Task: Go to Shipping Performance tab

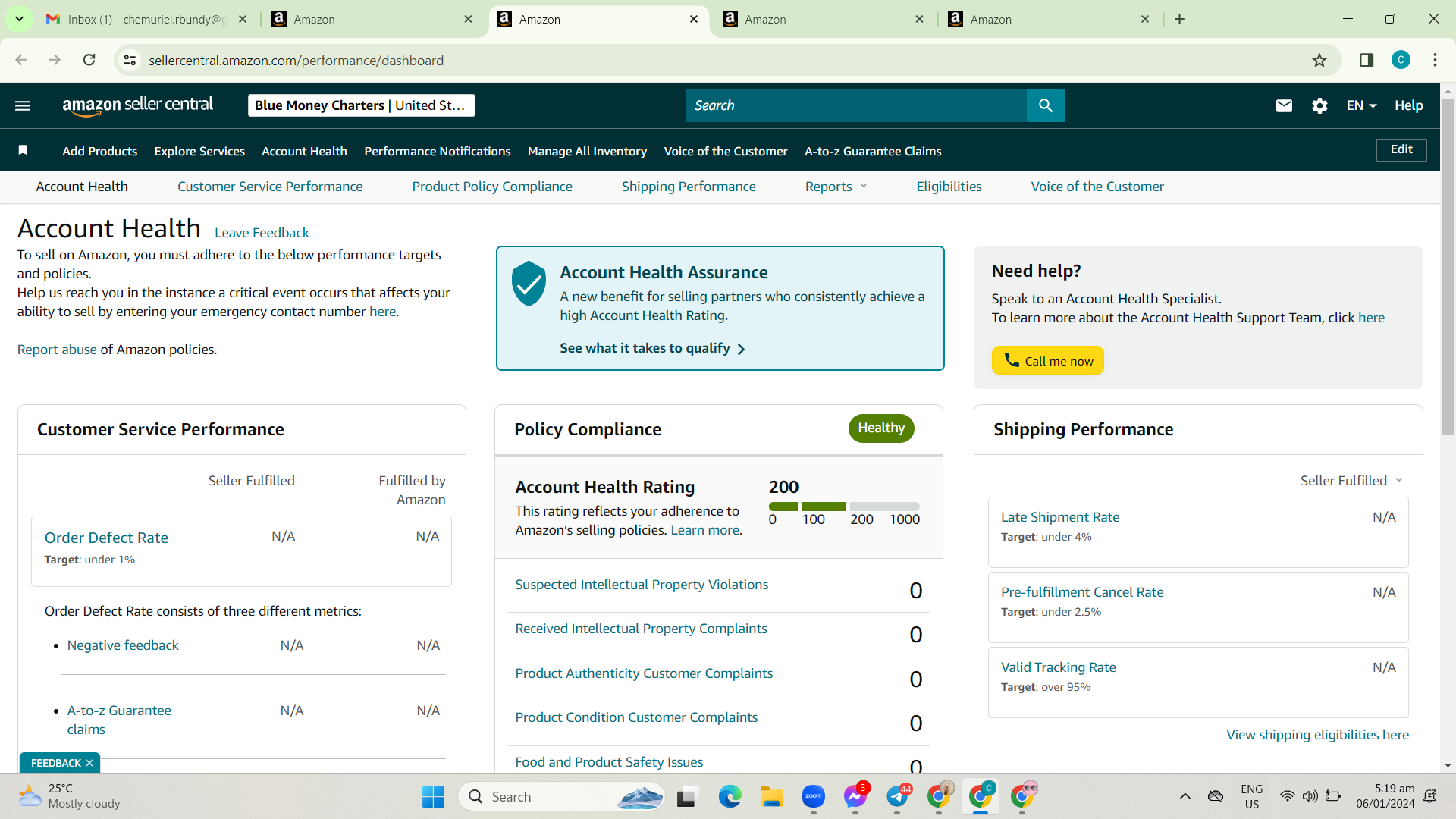Action: (689, 187)
